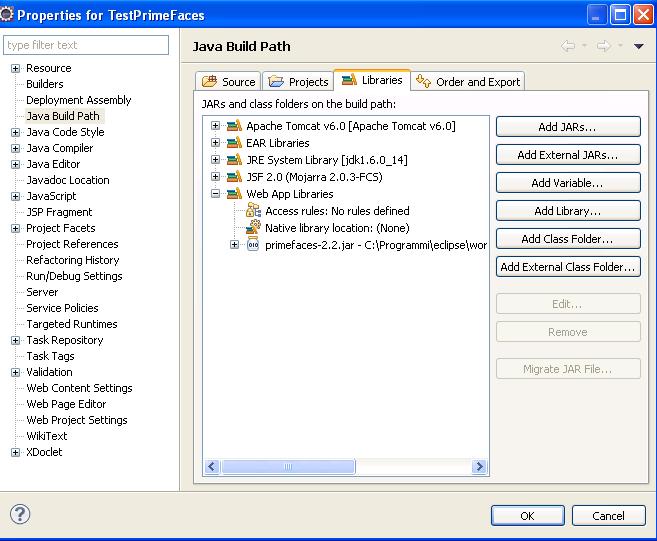657x541 pixels.
Task: Click the JSF 2.0 library icon
Action: 234,177
